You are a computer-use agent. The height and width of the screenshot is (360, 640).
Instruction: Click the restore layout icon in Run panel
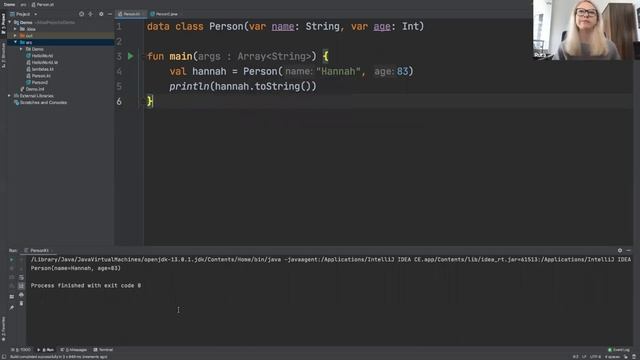click(11, 297)
